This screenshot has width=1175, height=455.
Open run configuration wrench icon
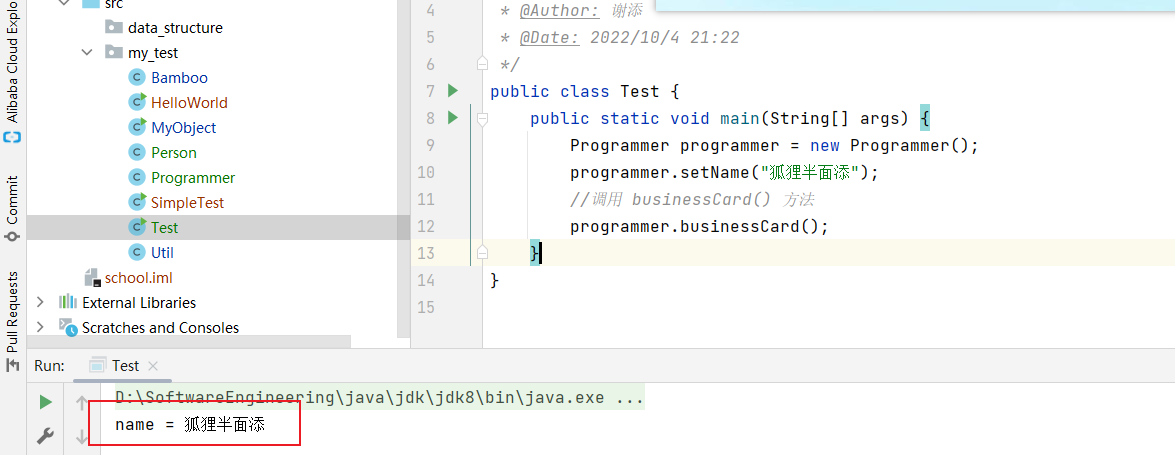click(46, 436)
